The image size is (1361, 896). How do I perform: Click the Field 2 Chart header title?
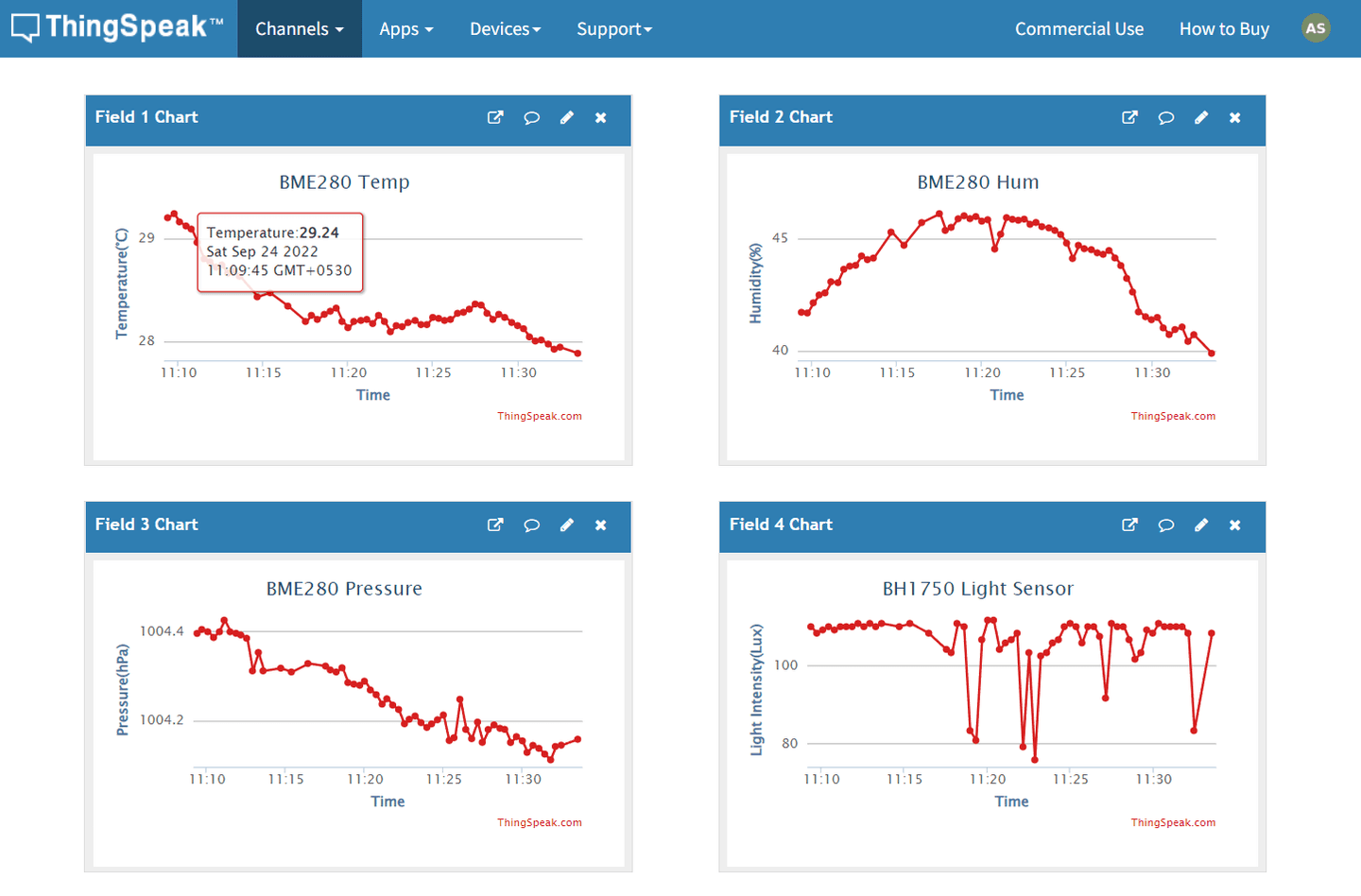pyautogui.click(x=781, y=117)
